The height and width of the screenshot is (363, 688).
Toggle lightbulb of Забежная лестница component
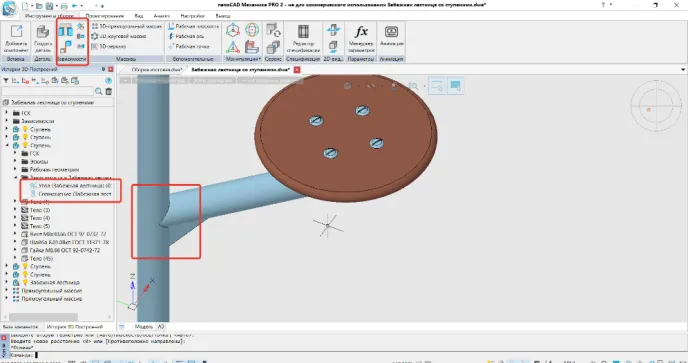click(25, 282)
